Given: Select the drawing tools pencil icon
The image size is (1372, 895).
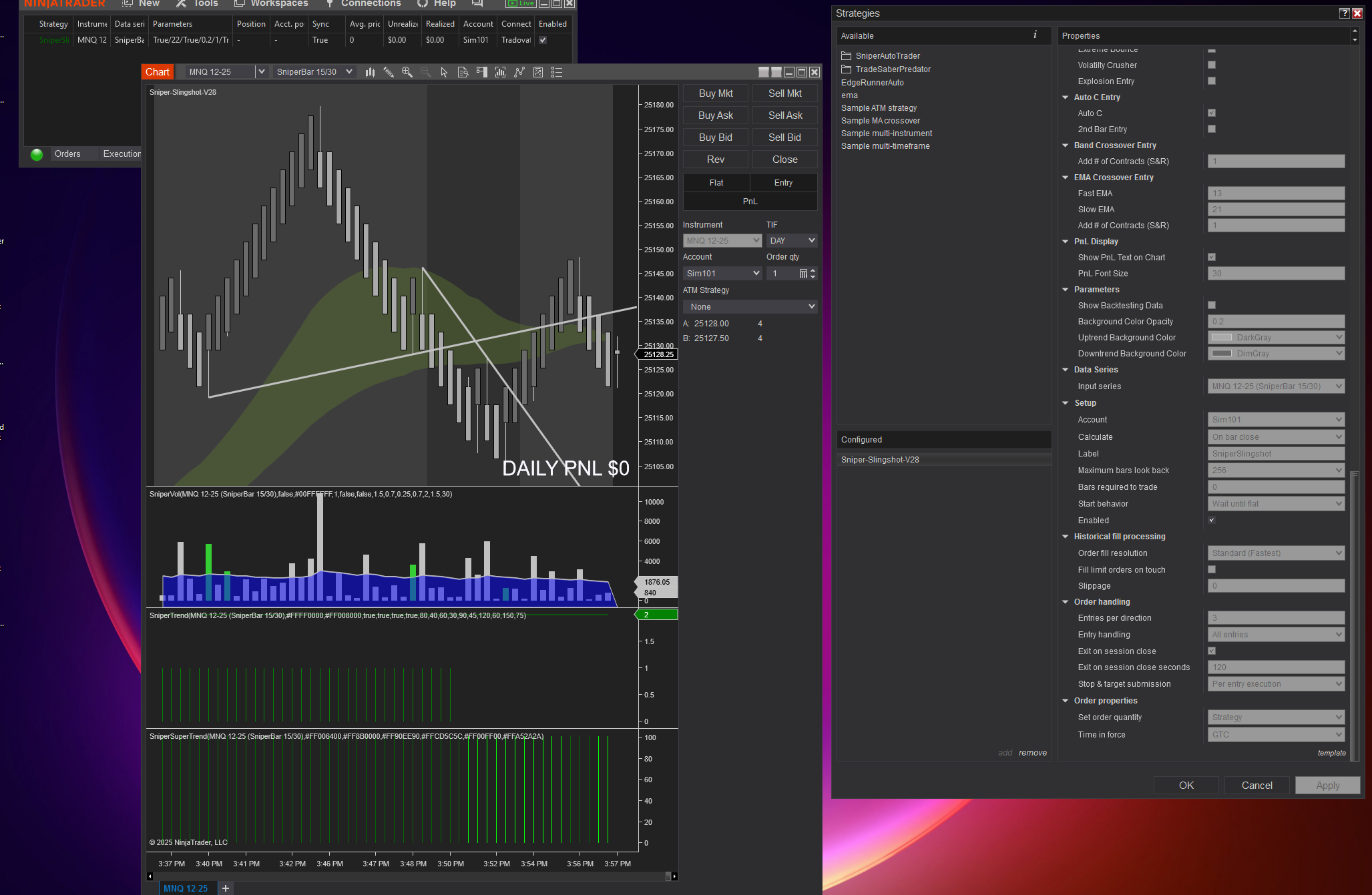Looking at the screenshot, I should (389, 72).
